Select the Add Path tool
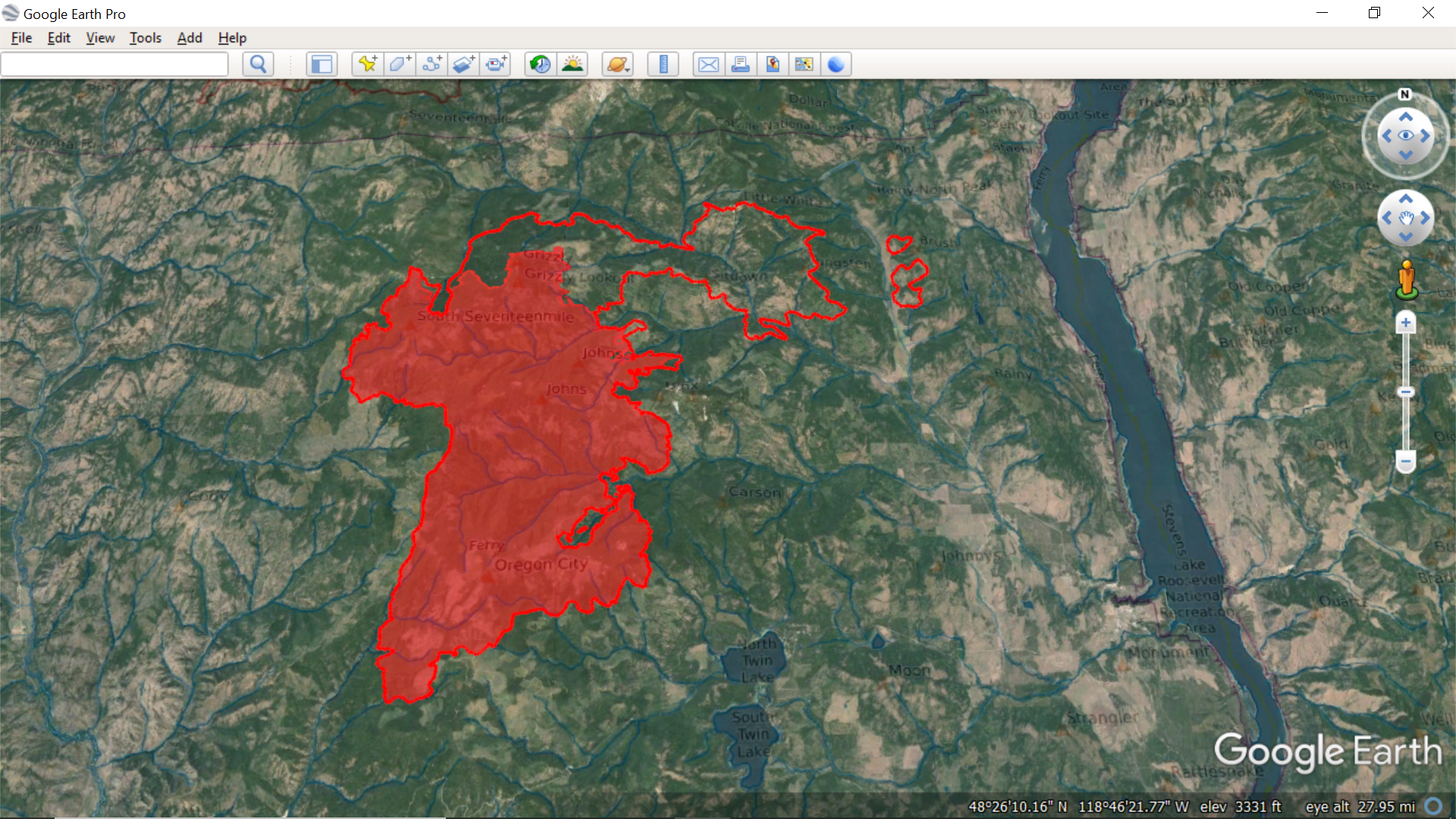 432,64
